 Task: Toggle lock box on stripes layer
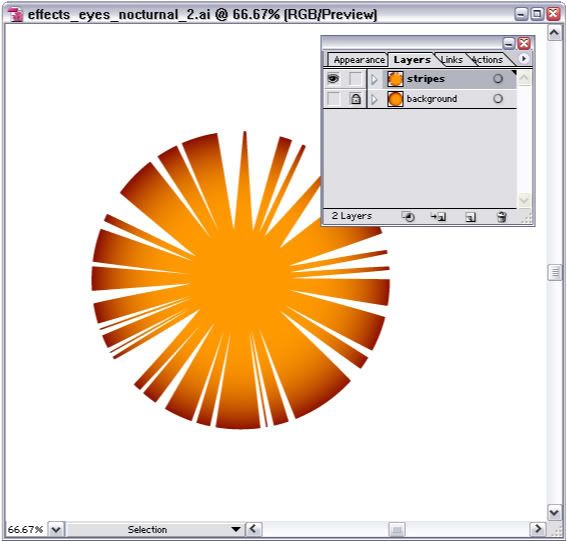pos(355,78)
